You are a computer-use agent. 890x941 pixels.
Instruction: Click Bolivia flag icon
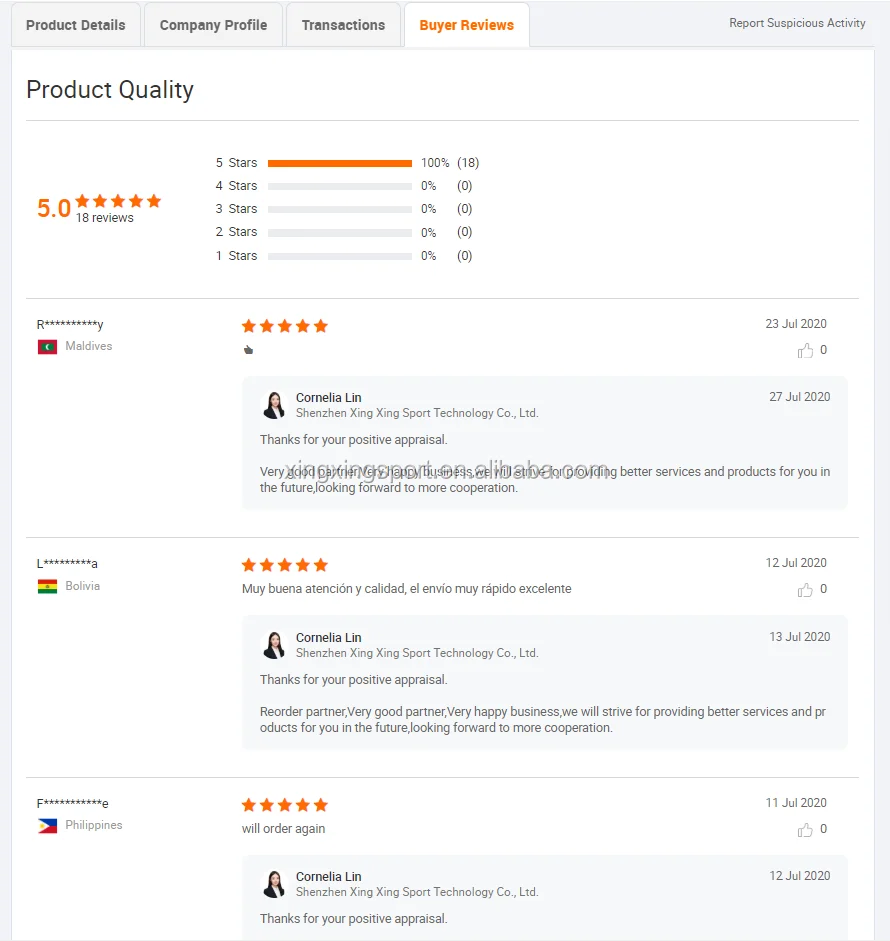(47, 587)
